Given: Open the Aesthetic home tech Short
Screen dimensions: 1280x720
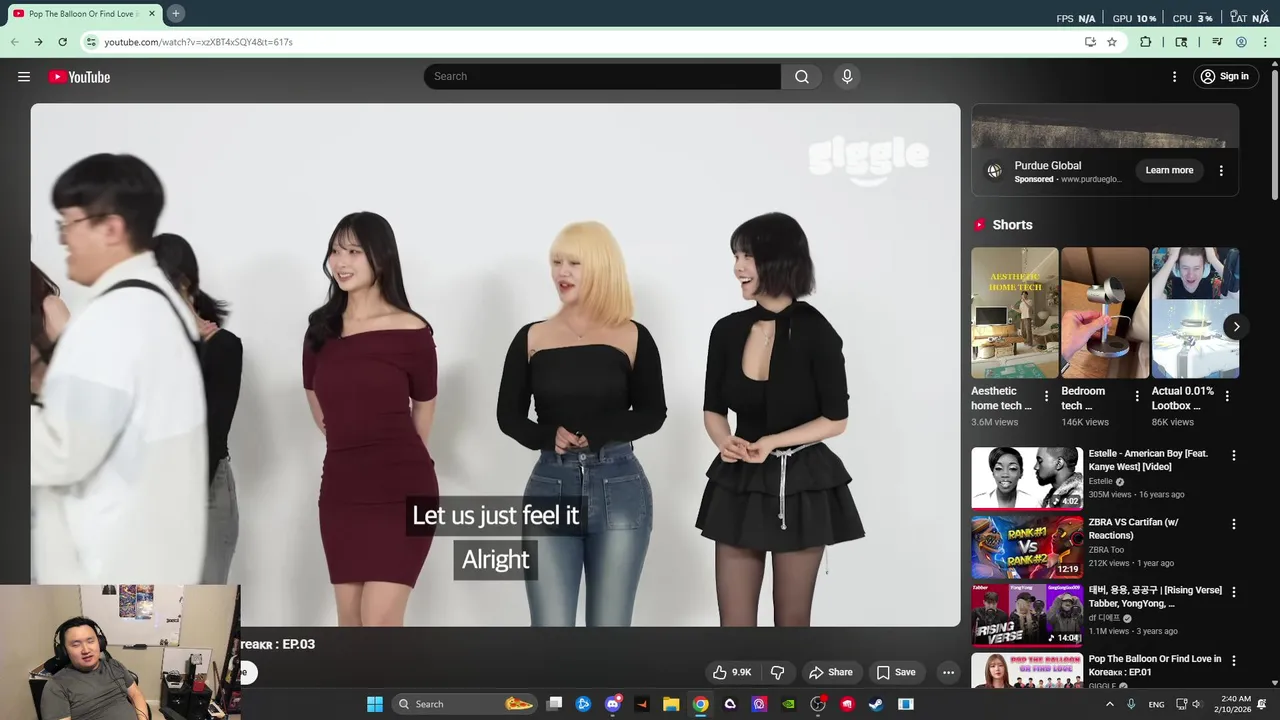Looking at the screenshot, I should 1014,313.
